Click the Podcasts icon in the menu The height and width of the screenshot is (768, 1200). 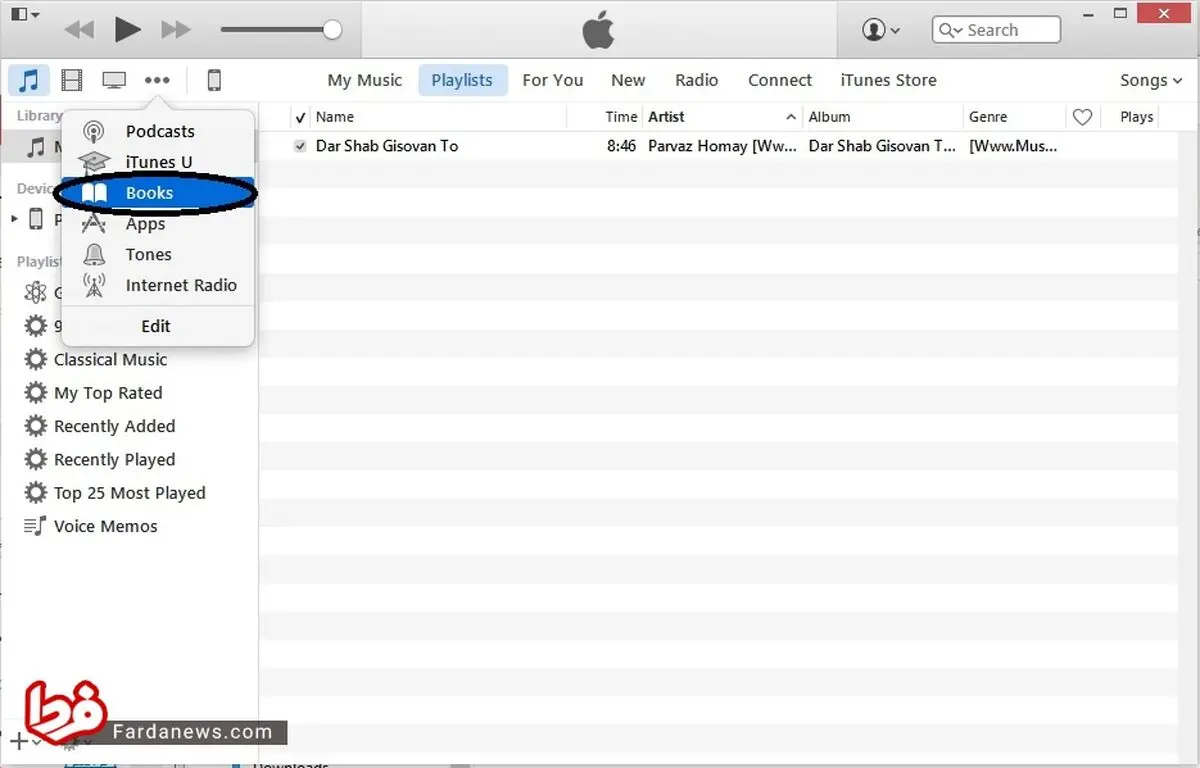coord(93,131)
